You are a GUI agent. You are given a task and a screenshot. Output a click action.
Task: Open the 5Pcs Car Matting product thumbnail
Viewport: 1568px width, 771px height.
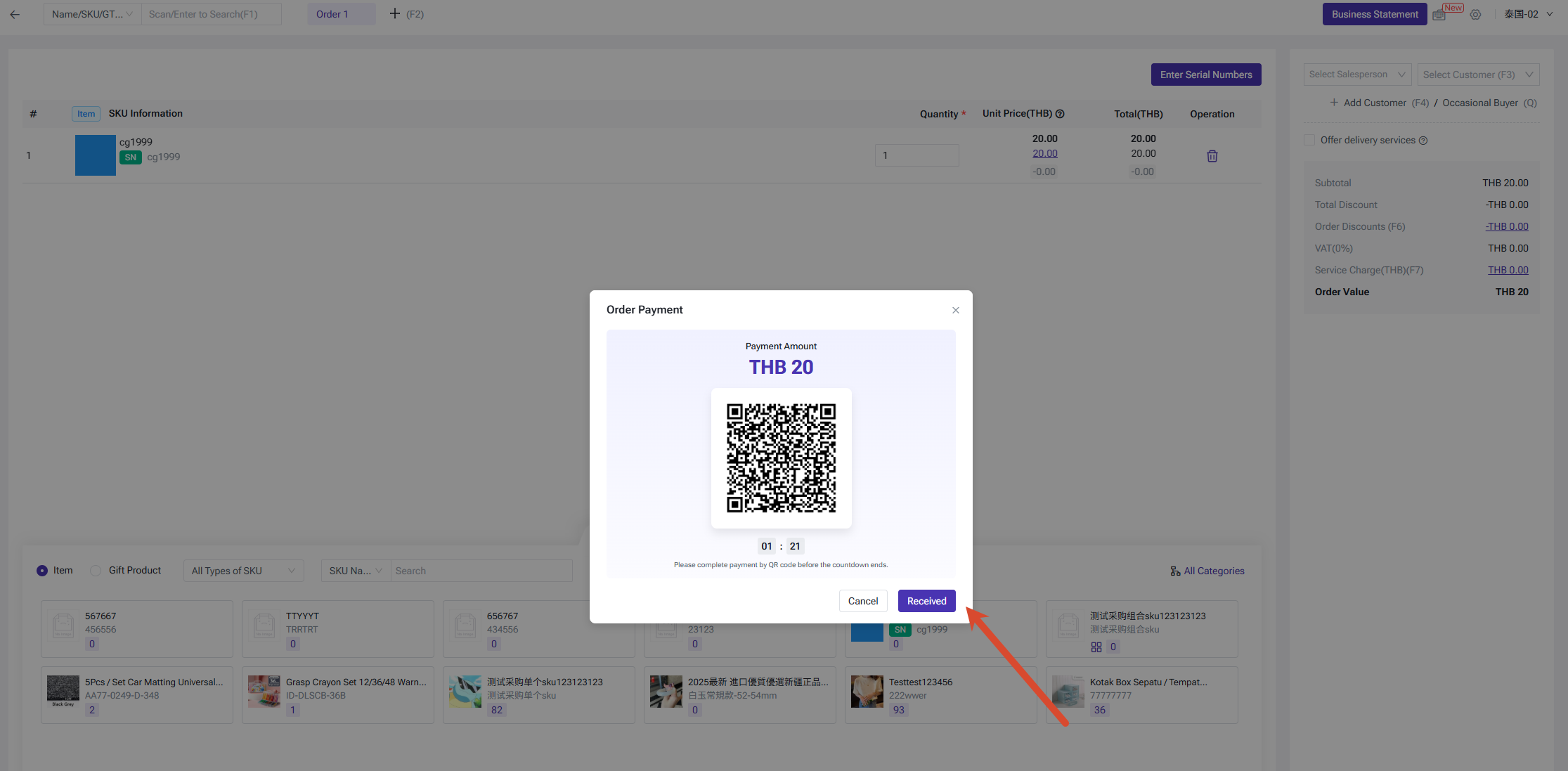[63, 692]
